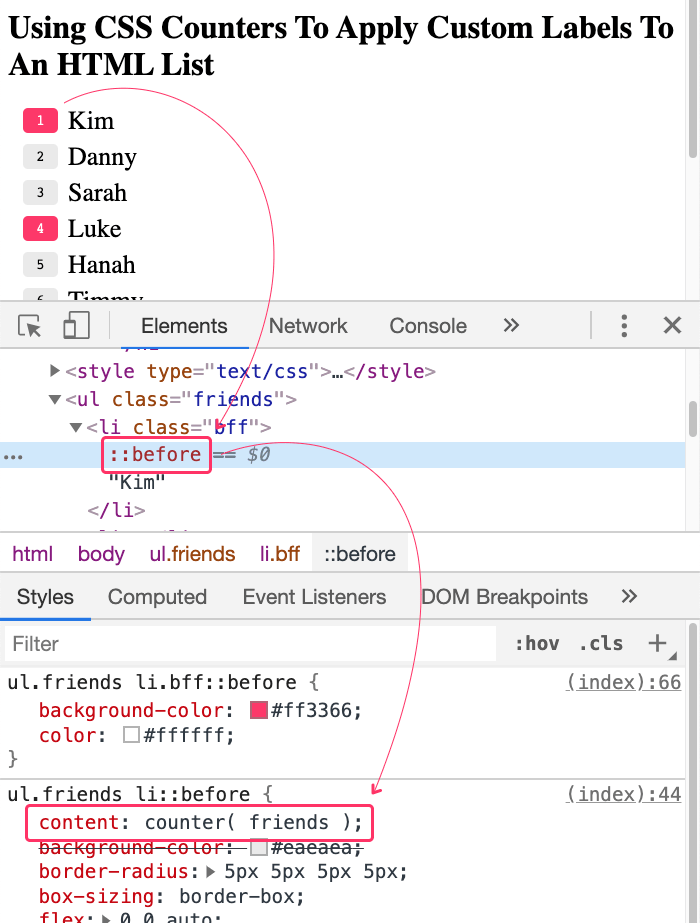Switch to the Console tab

(x=428, y=326)
